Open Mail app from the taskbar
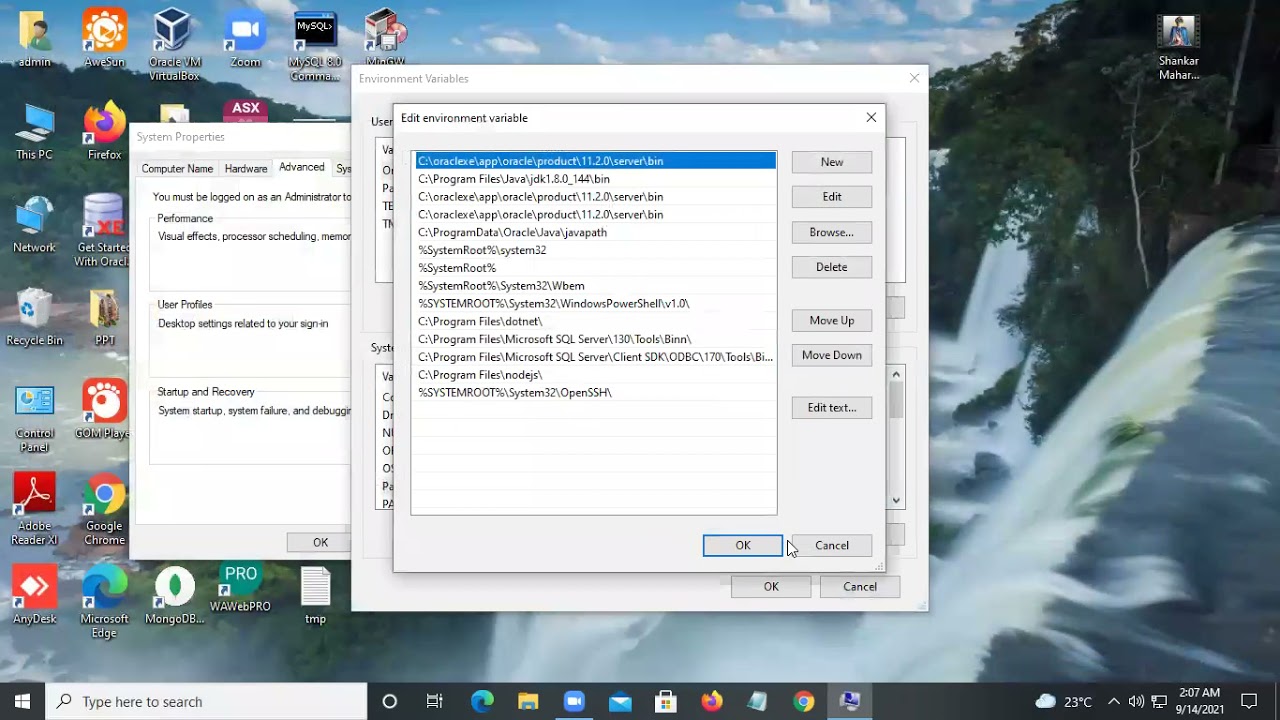The height and width of the screenshot is (720, 1280). 620,701
